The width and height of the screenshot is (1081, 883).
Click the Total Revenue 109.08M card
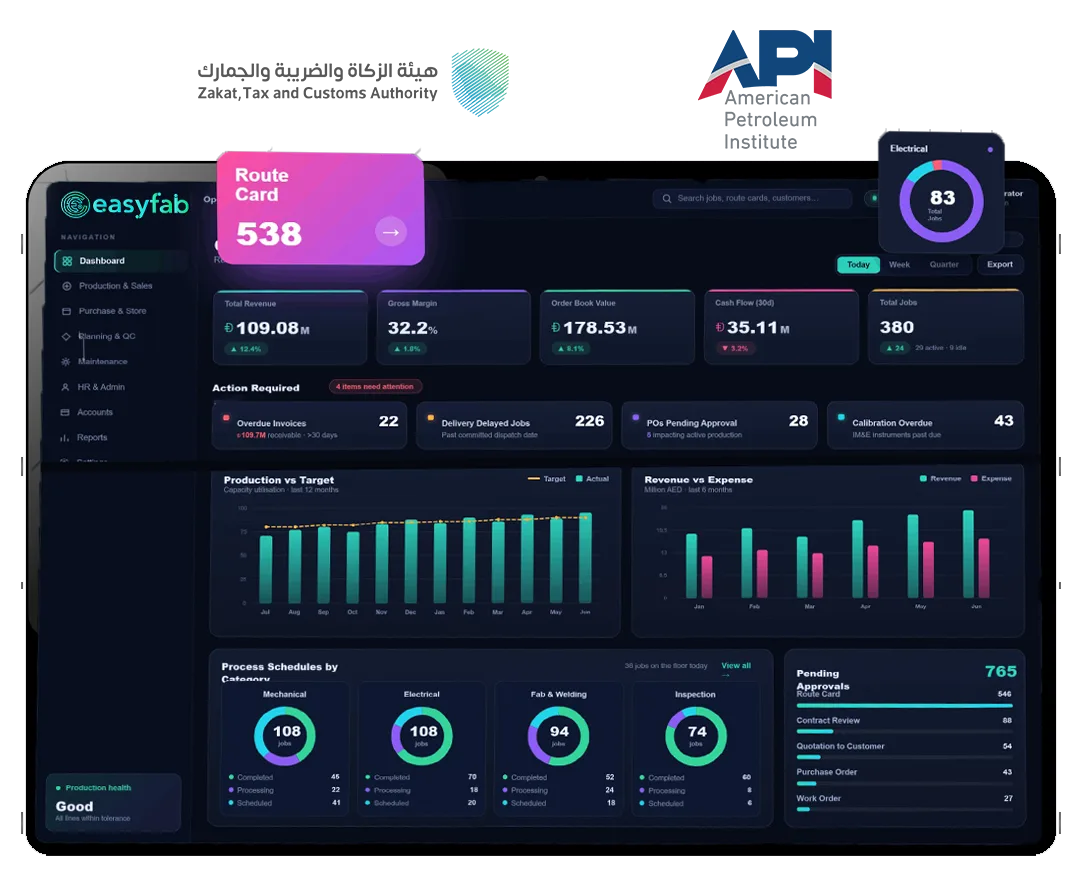tap(290, 328)
